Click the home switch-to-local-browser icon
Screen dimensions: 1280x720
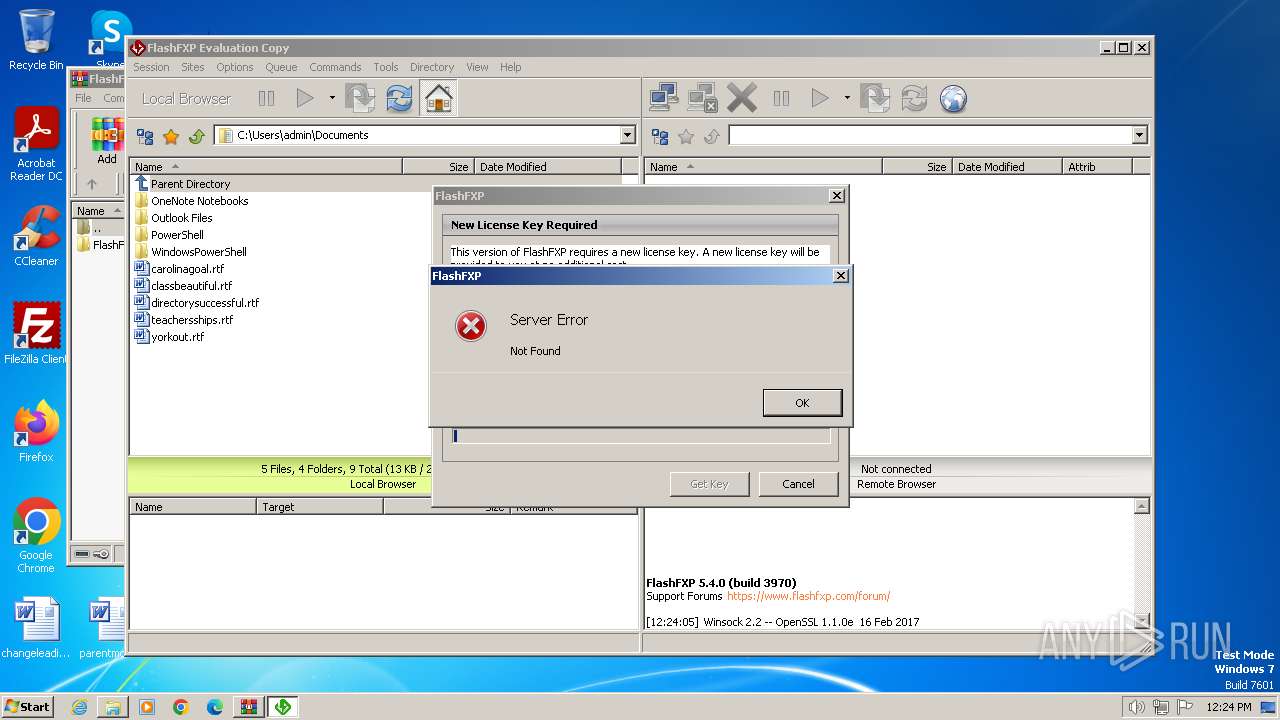(x=439, y=98)
